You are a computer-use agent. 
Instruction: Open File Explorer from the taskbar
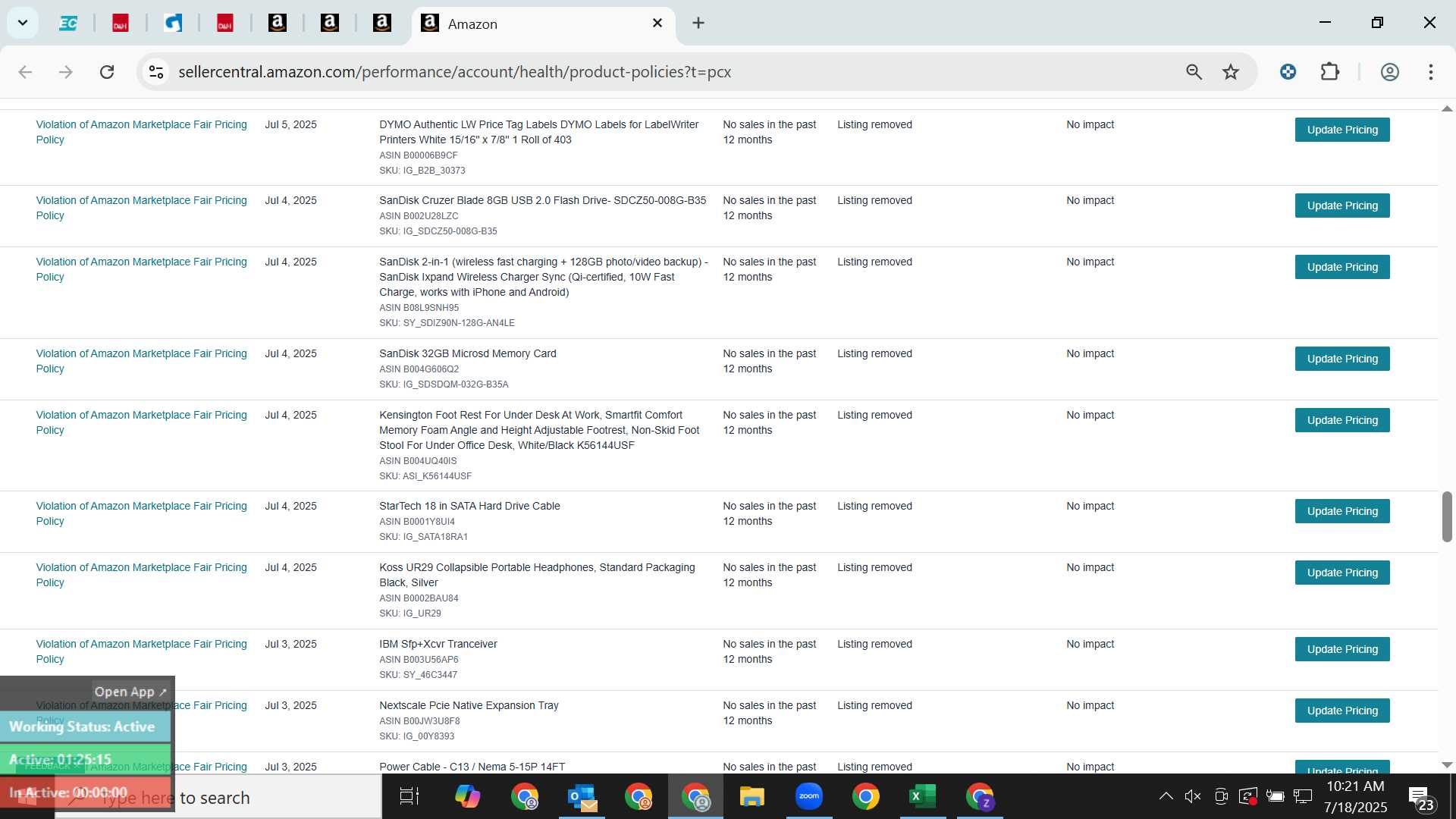coord(752,797)
